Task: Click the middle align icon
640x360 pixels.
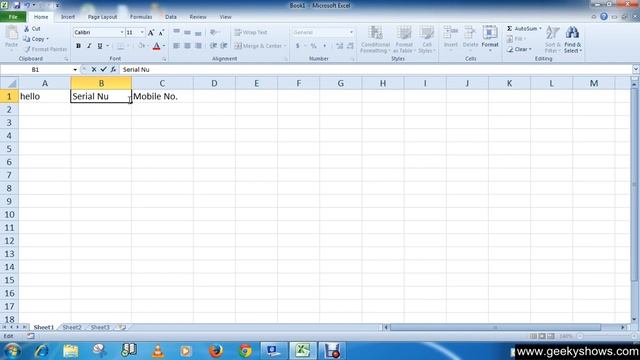Action: 187,32
